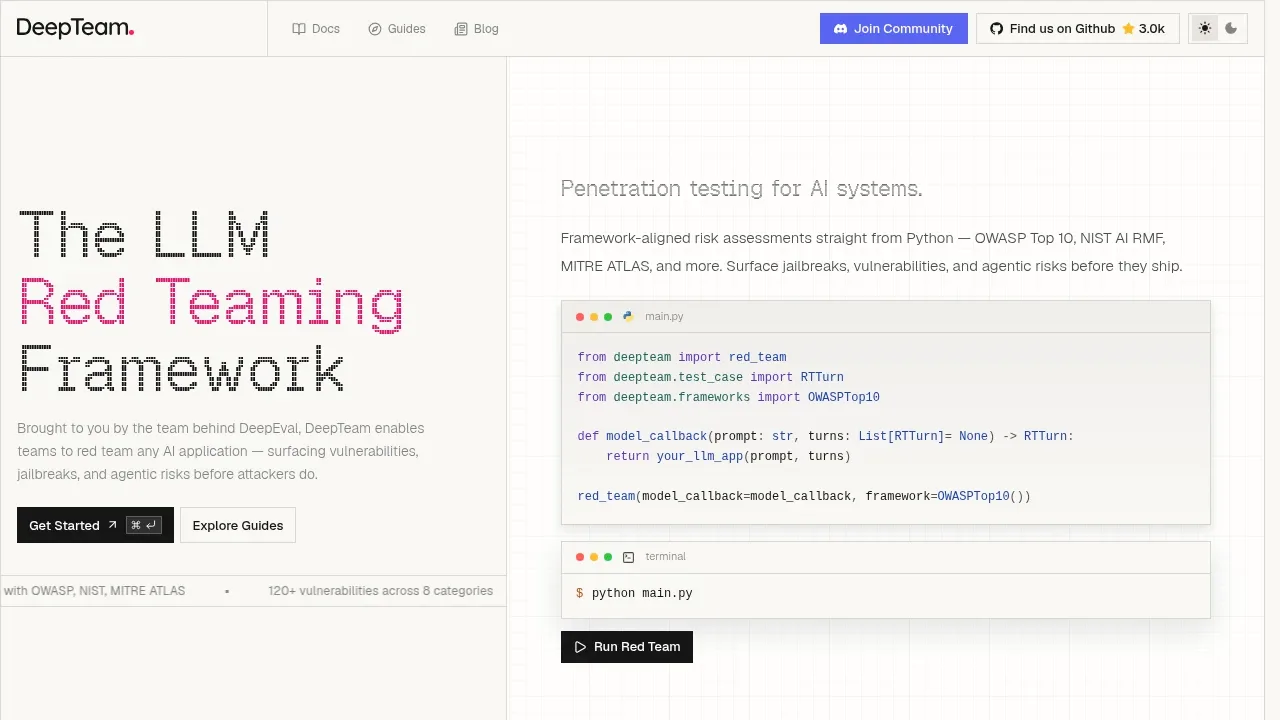The image size is (1280, 720).
Task: Click the 'Red Teaming' pink headline text
Action: (211, 304)
